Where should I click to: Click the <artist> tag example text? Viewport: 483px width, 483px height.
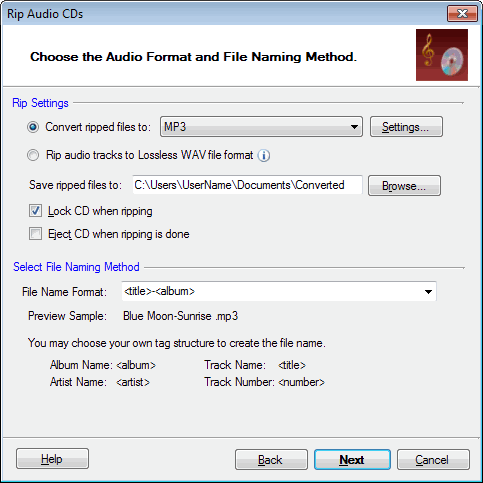click(133, 382)
